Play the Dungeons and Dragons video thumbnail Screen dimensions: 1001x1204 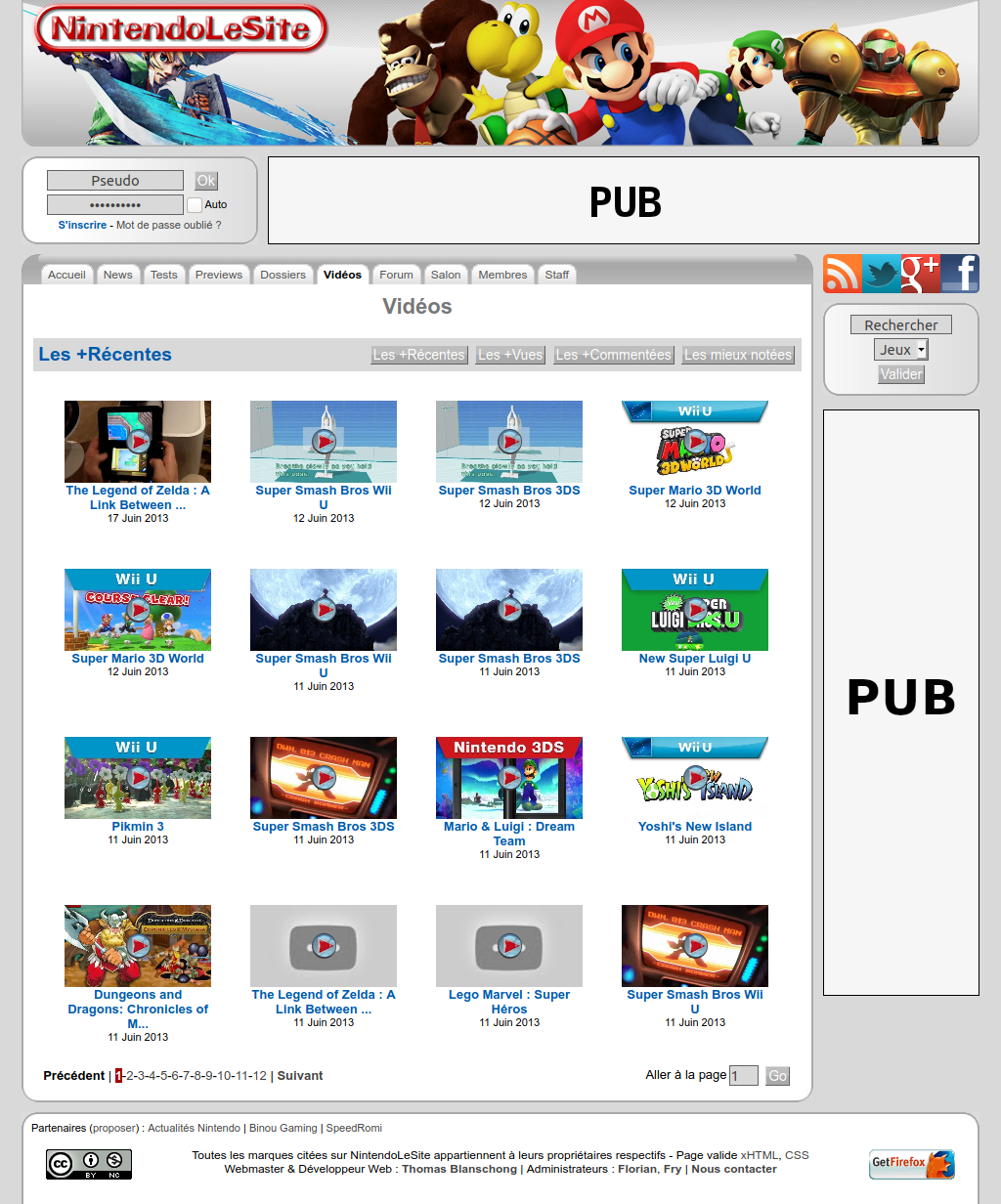point(138,946)
